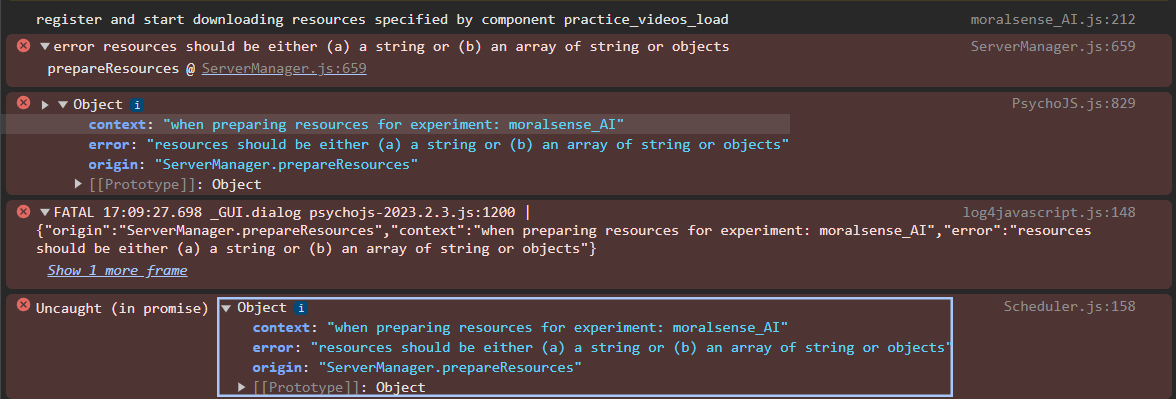Open the moralsense_AI.js:212 source link
Viewport: 1176px width, 399px height.
(1052, 20)
